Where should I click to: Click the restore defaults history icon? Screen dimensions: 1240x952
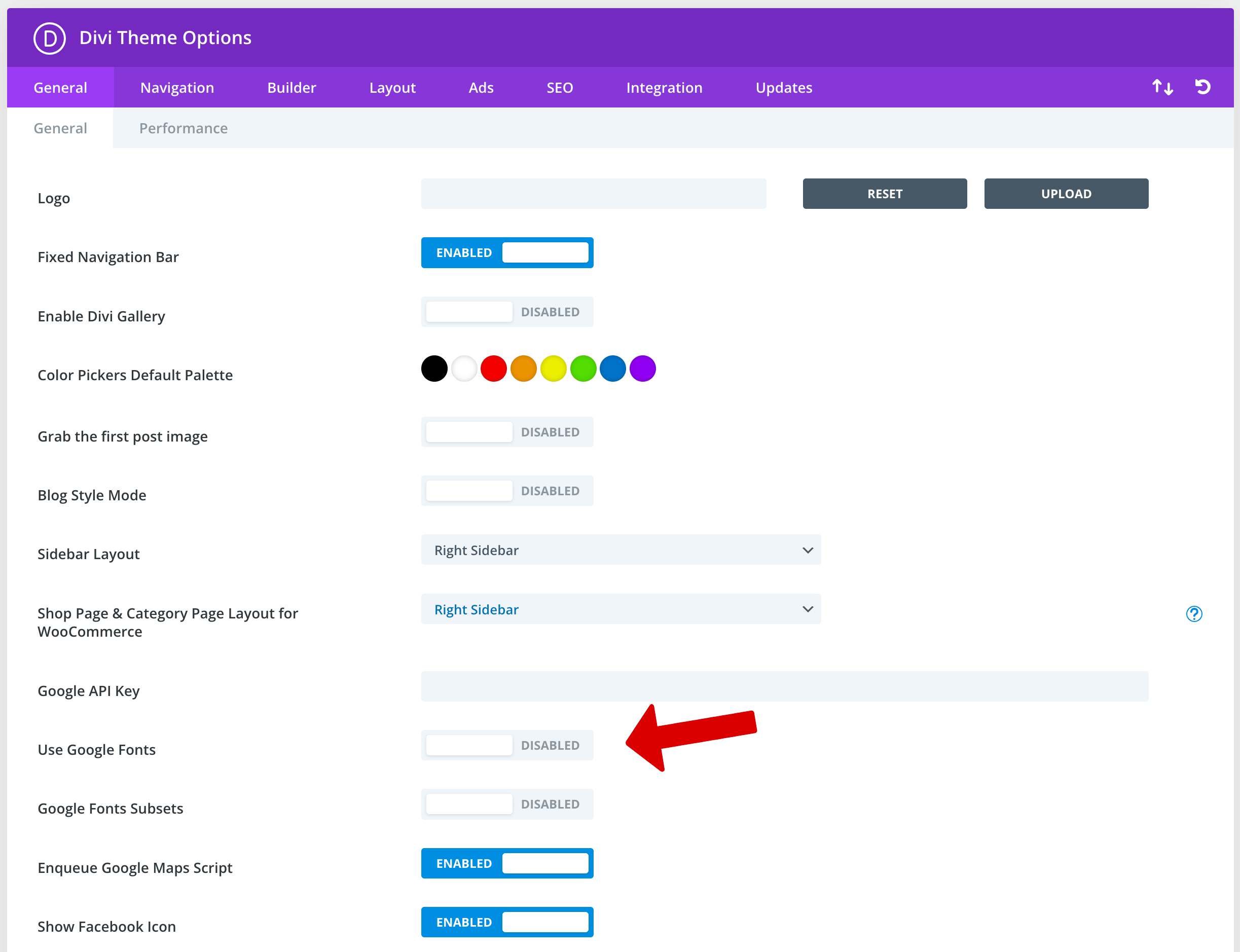[1202, 87]
